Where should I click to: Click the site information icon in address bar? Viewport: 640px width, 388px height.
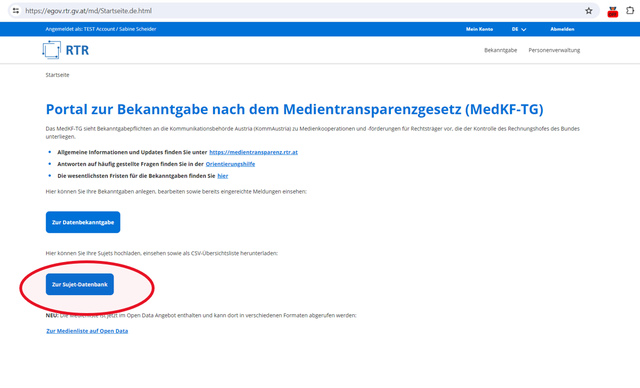click(x=16, y=11)
